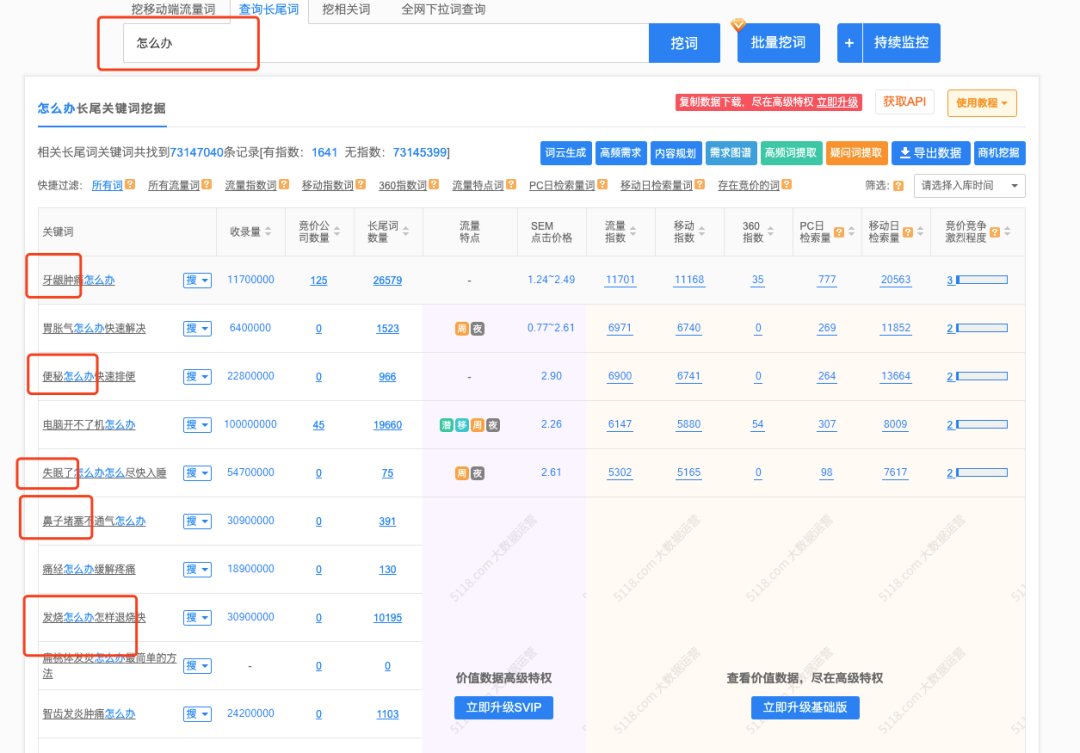This screenshot has width=1080, height=753.
Task: Sort by 竞价公司数量 column arrows
Action: point(337,231)
